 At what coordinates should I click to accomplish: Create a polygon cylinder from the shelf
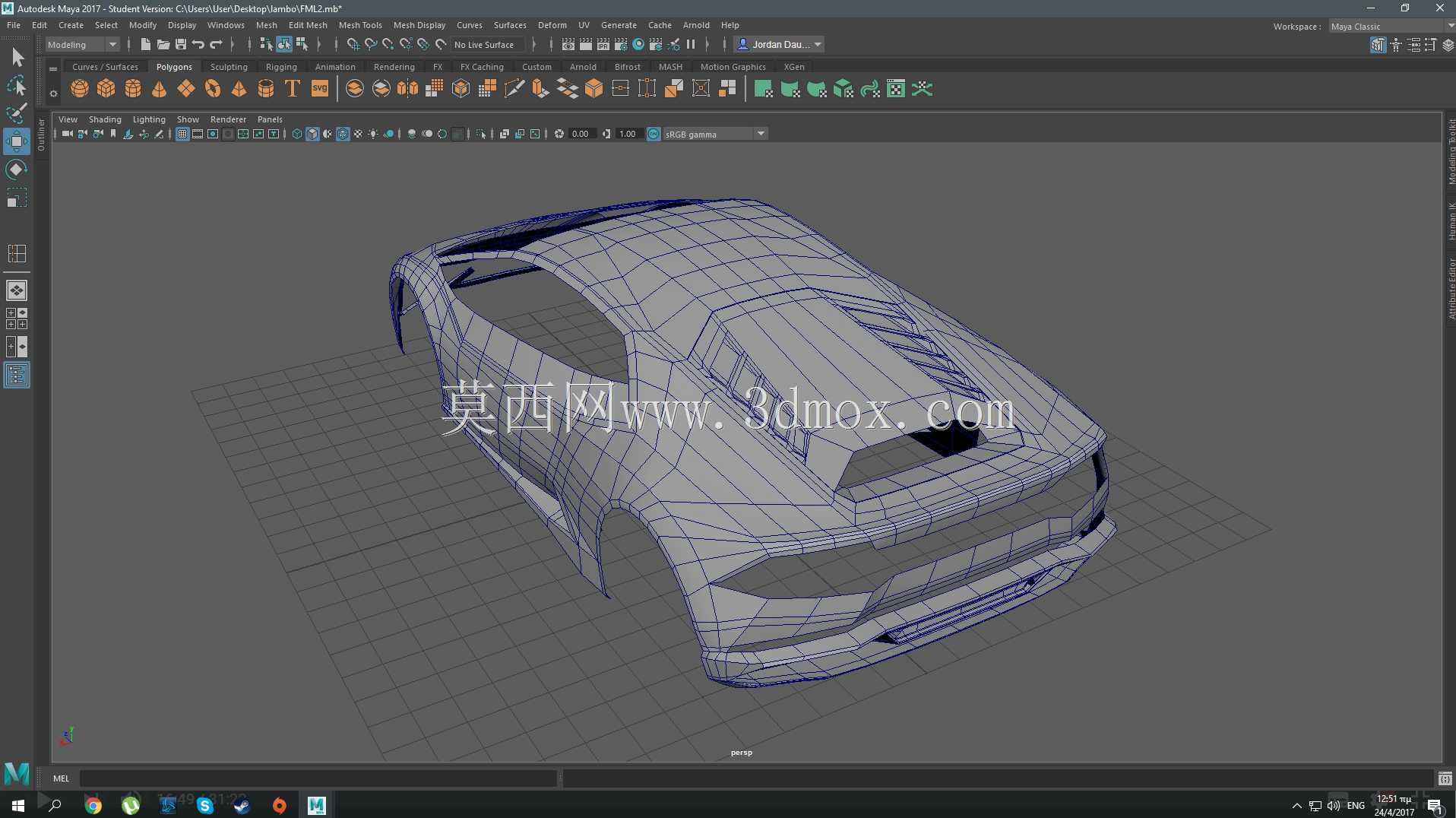pyautogui.click(x=133, y=89)
